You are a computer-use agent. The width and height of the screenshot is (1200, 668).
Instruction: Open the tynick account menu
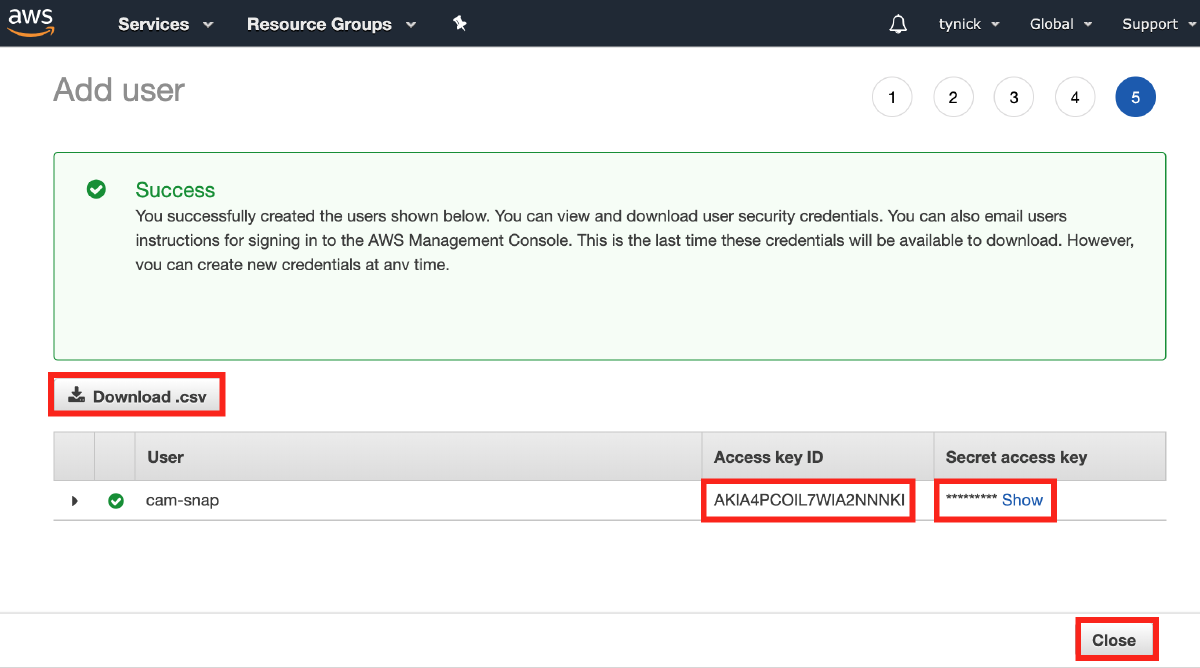click(969, 24)
